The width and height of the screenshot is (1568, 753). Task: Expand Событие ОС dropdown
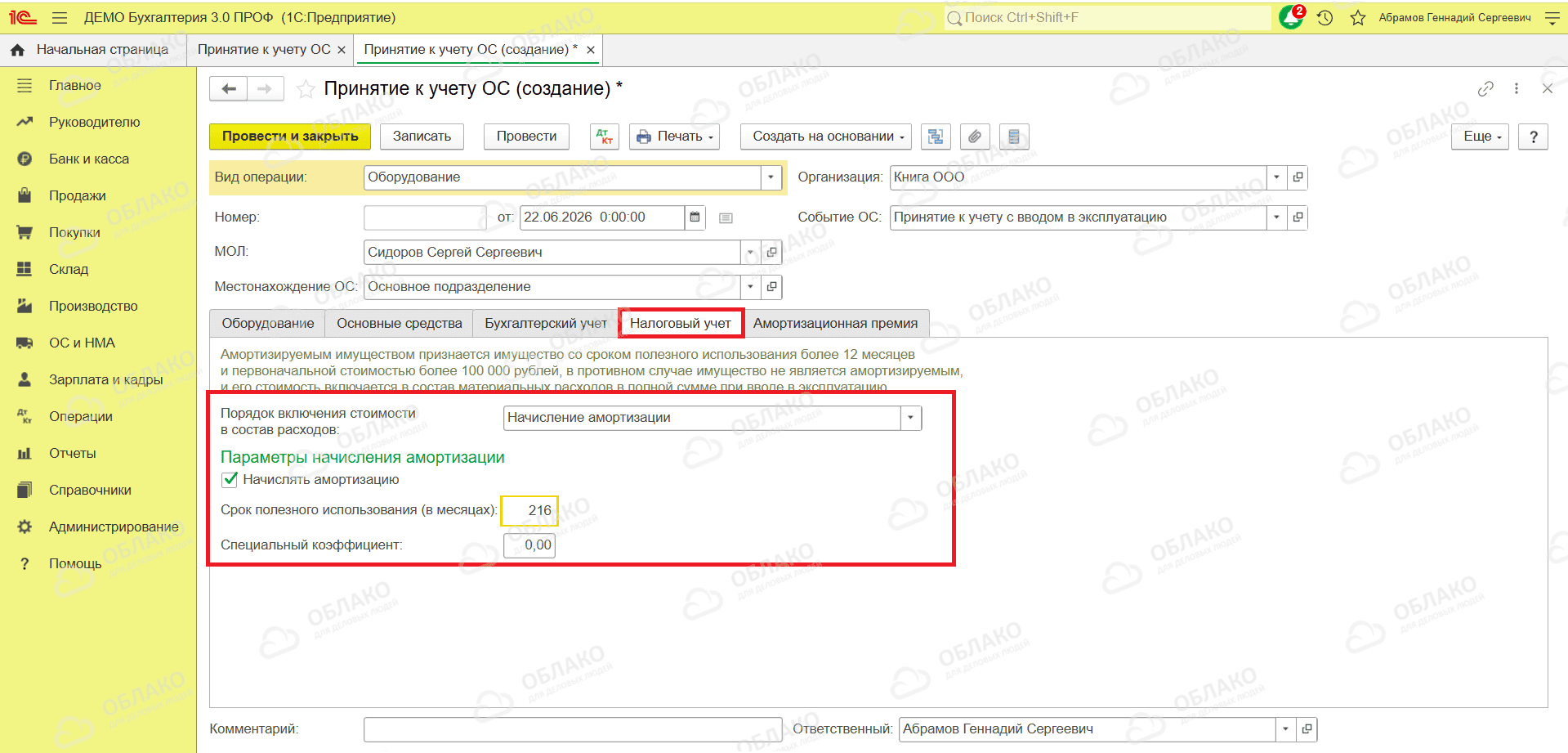(x=1276, y=217)
